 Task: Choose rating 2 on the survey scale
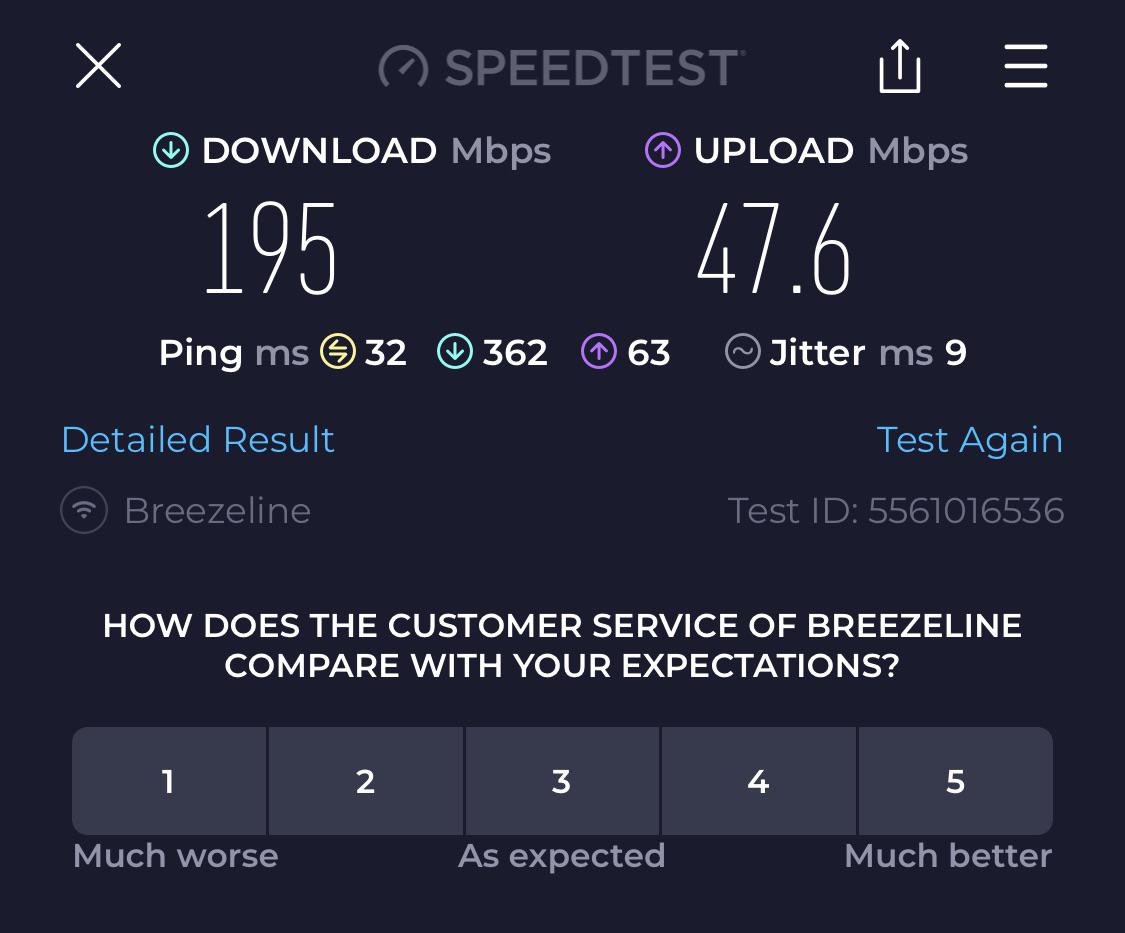point(365,781)
